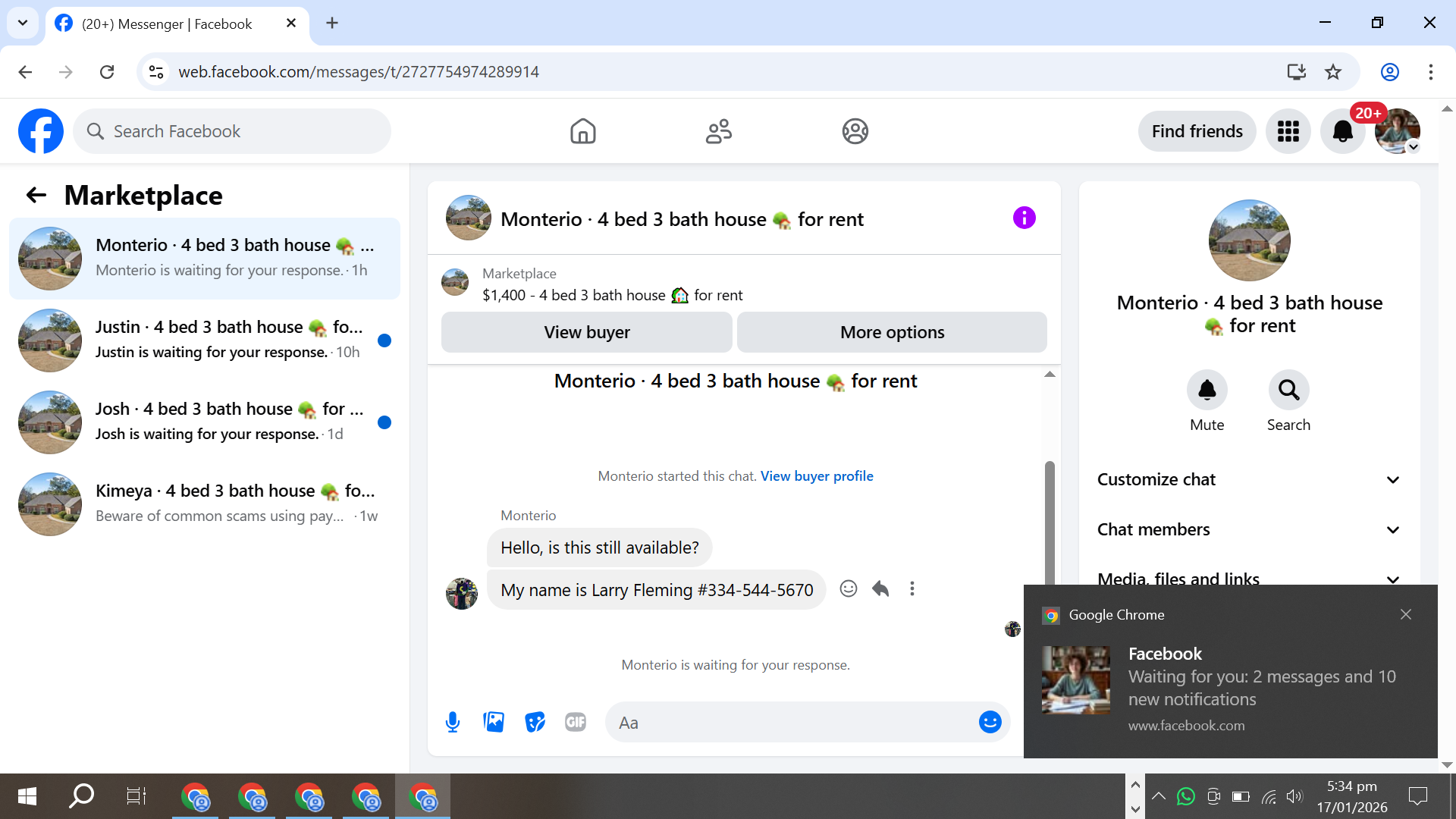The height and width of the screenshot is (819, 1456).
Task: Reply to the Larry Fleming message
Action: 880,588
